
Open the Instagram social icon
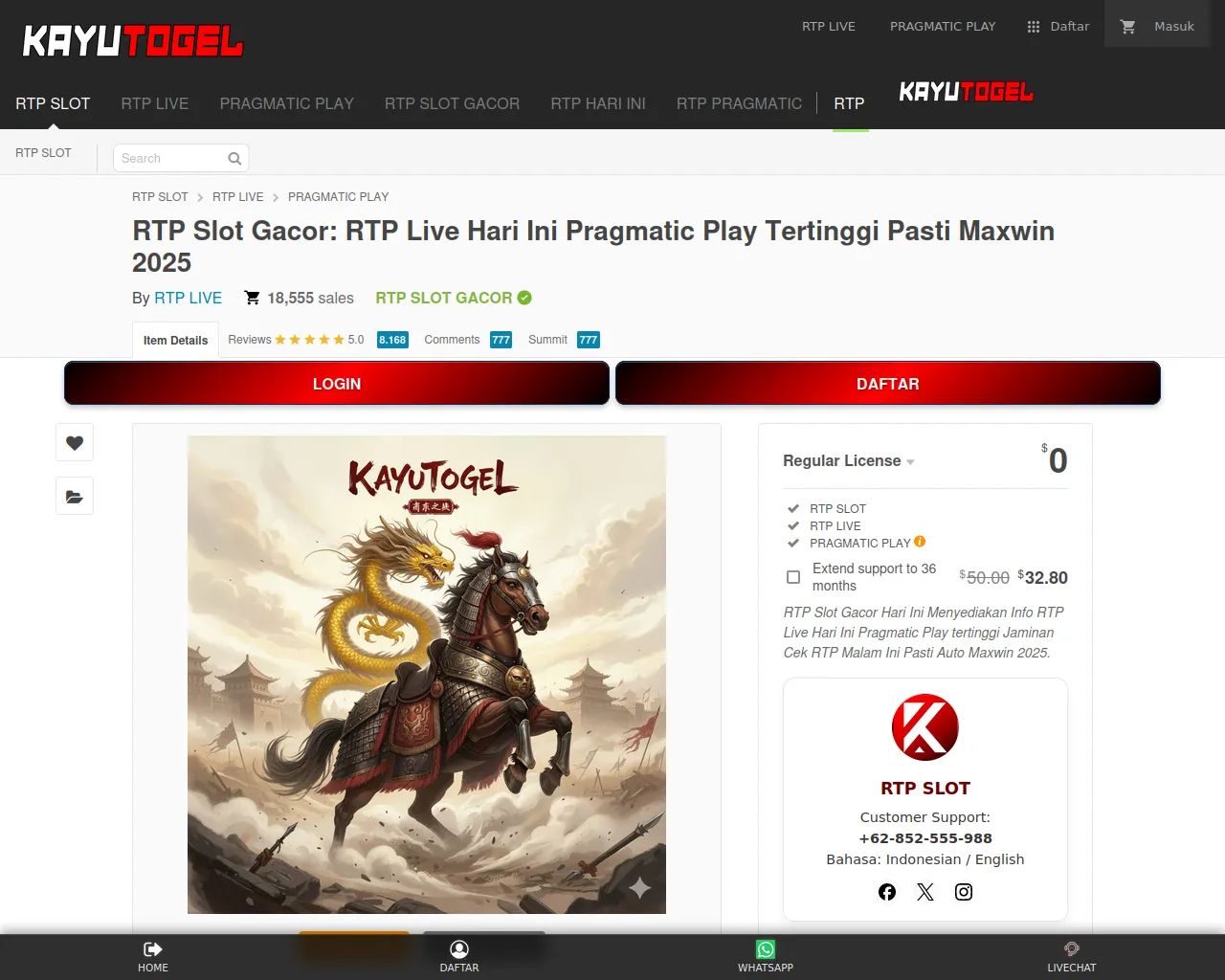coord(964,892)
